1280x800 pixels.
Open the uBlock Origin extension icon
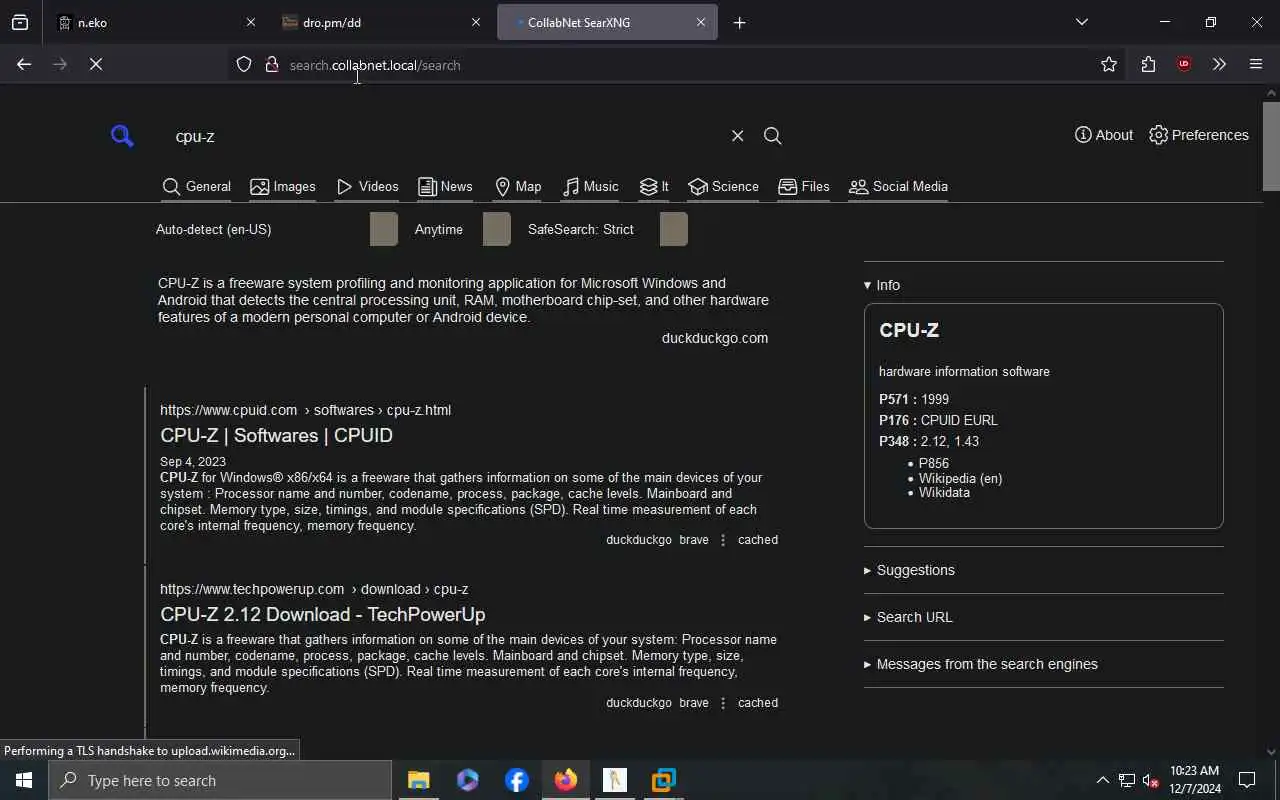pos(1184,64)
